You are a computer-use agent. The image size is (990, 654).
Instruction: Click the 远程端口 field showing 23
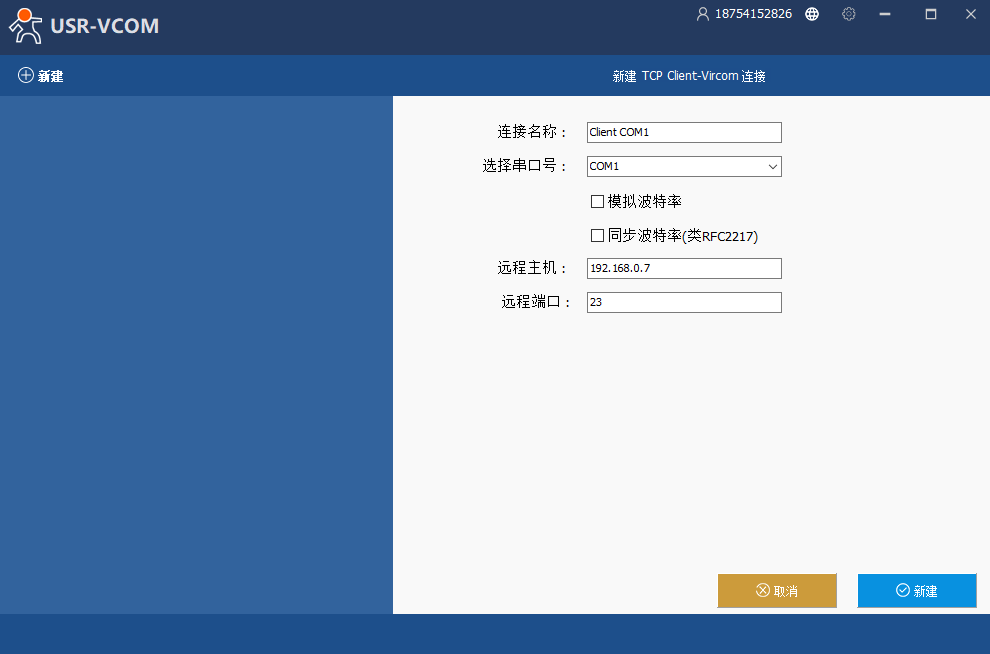683,302
